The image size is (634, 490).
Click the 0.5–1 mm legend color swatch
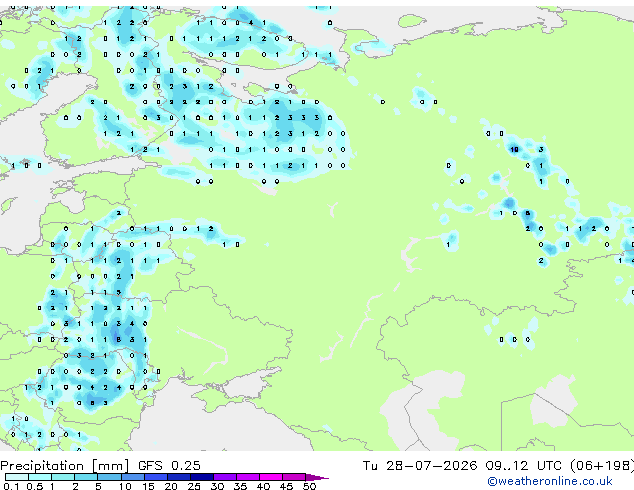pos(40,477)
